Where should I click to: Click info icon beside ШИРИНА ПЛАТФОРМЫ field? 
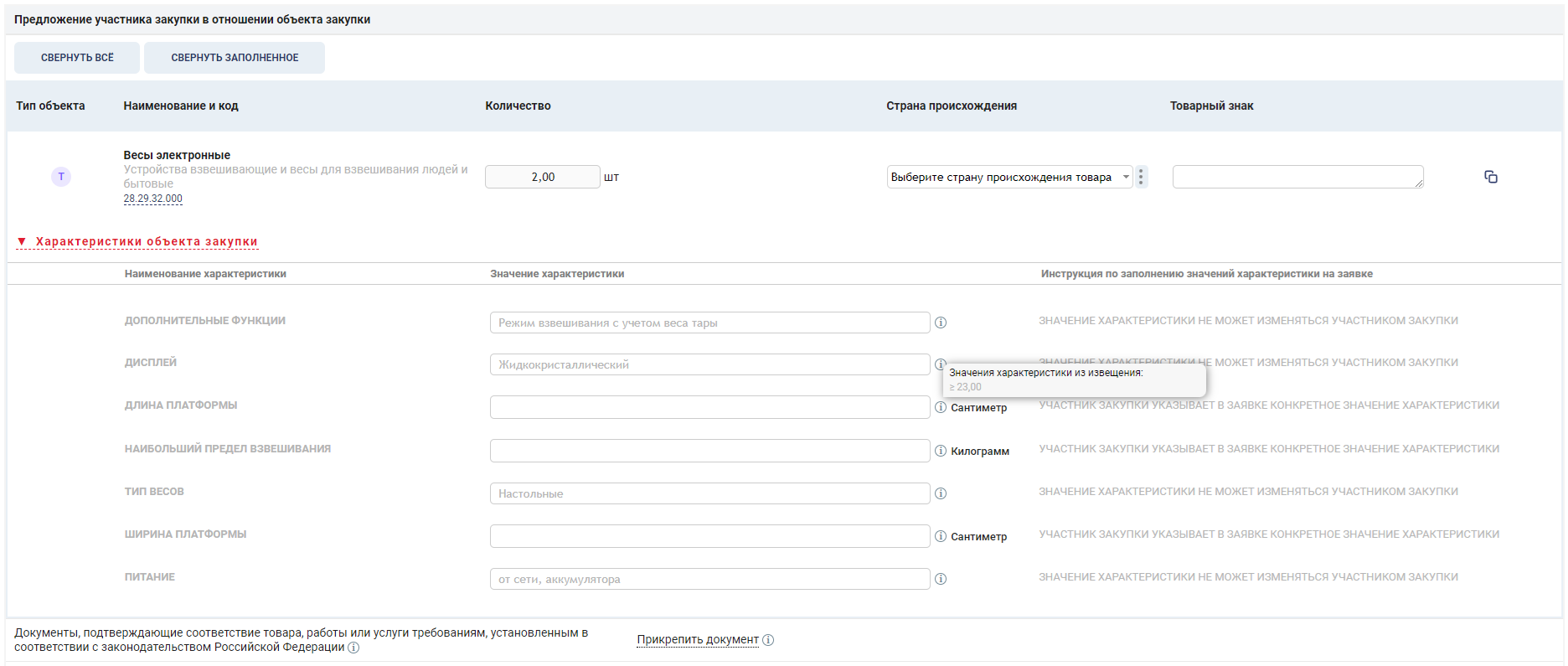(941, 536)
